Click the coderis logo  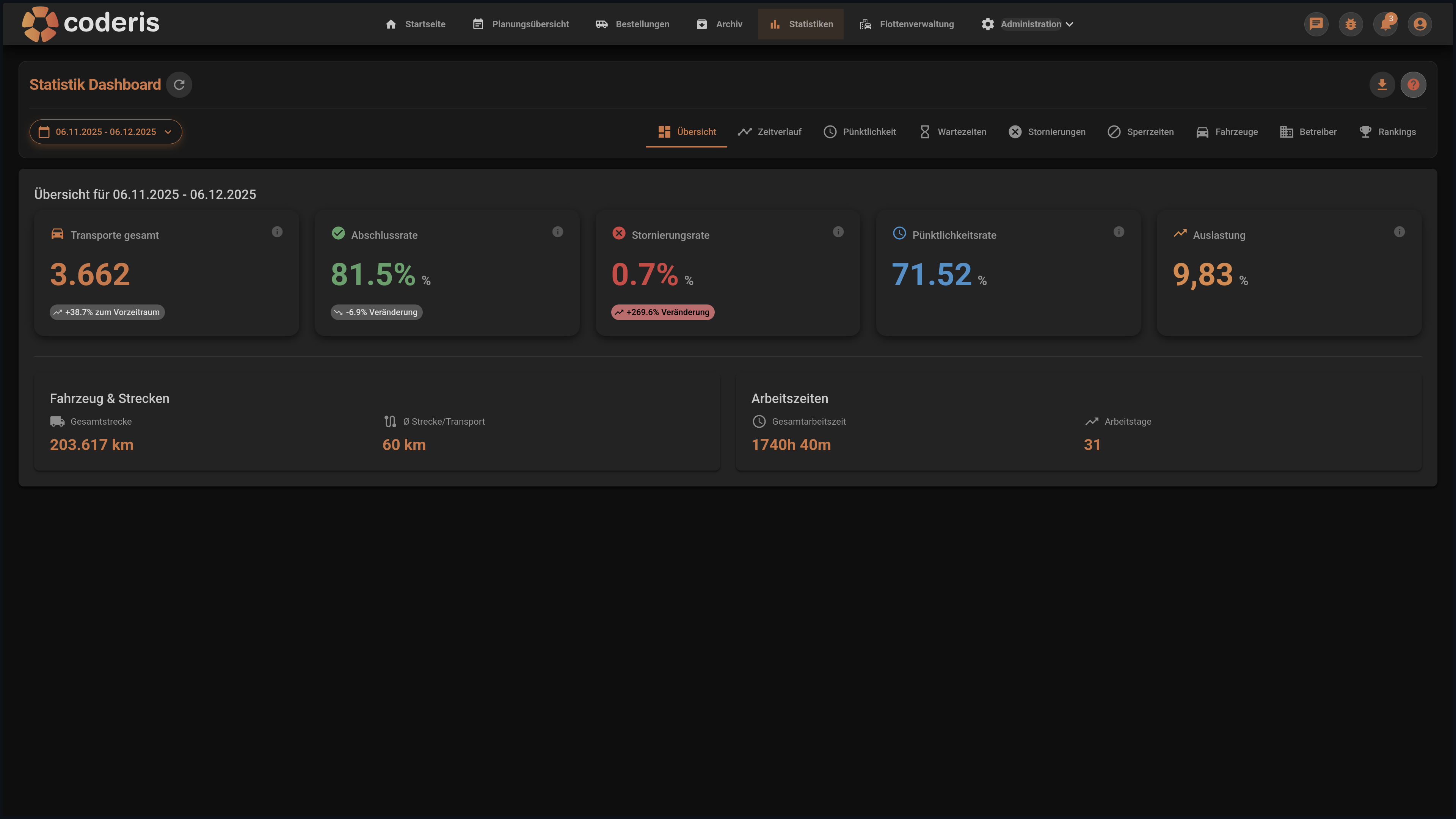click(x=91, y=23)
